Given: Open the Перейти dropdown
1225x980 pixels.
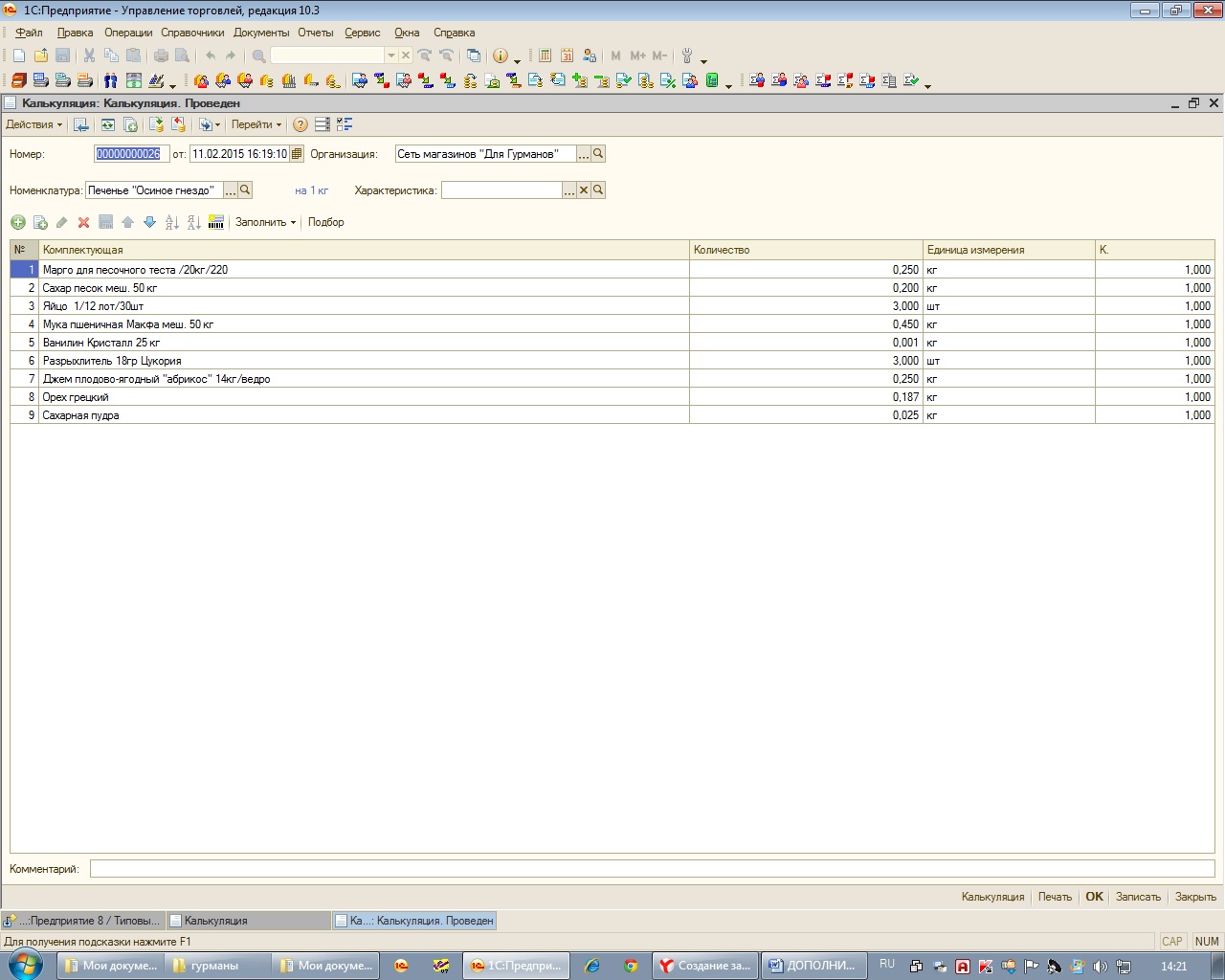Looking at the screenshot, I should coord(256,124).
